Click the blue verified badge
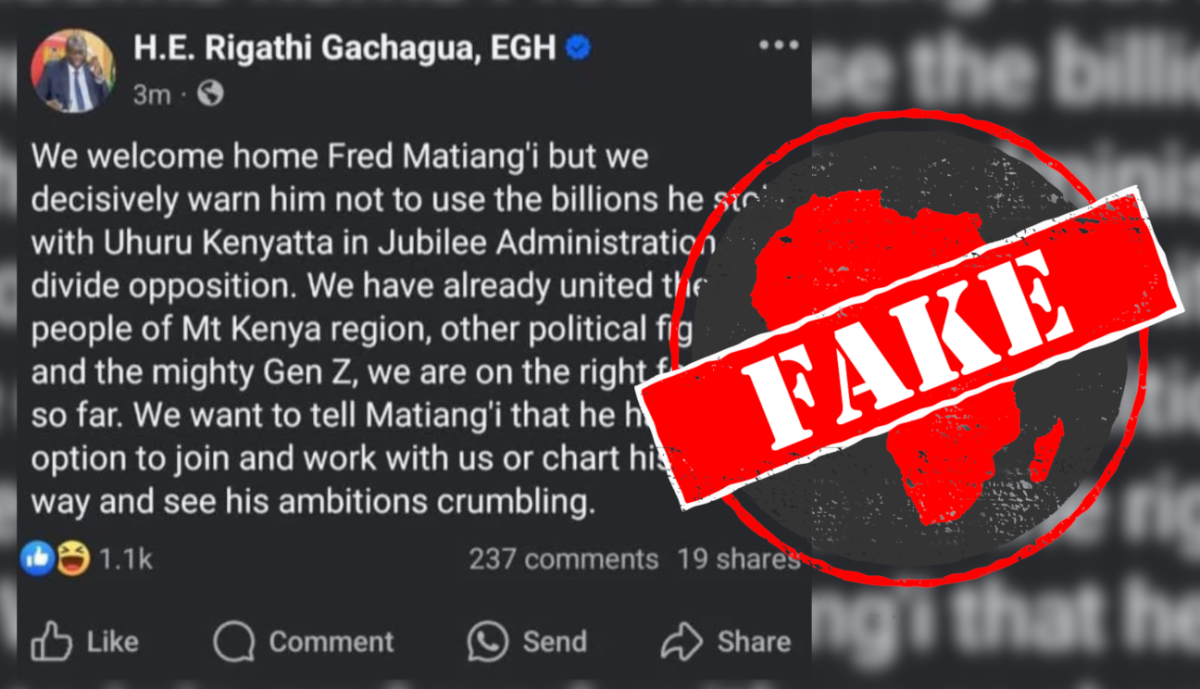This screenshot has height=689, width=1200. [x=578, y=47]
